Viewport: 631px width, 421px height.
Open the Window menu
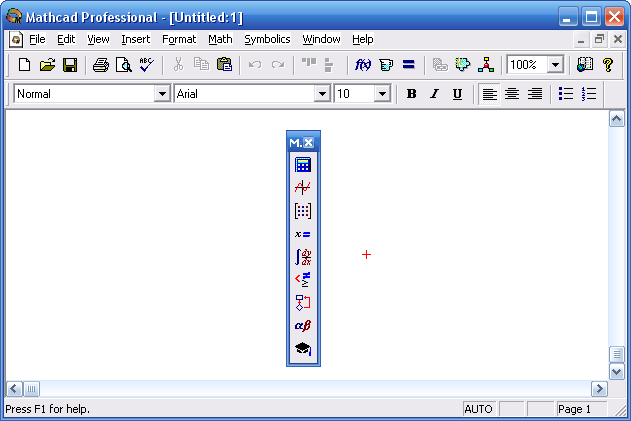[x=321, y=39]
